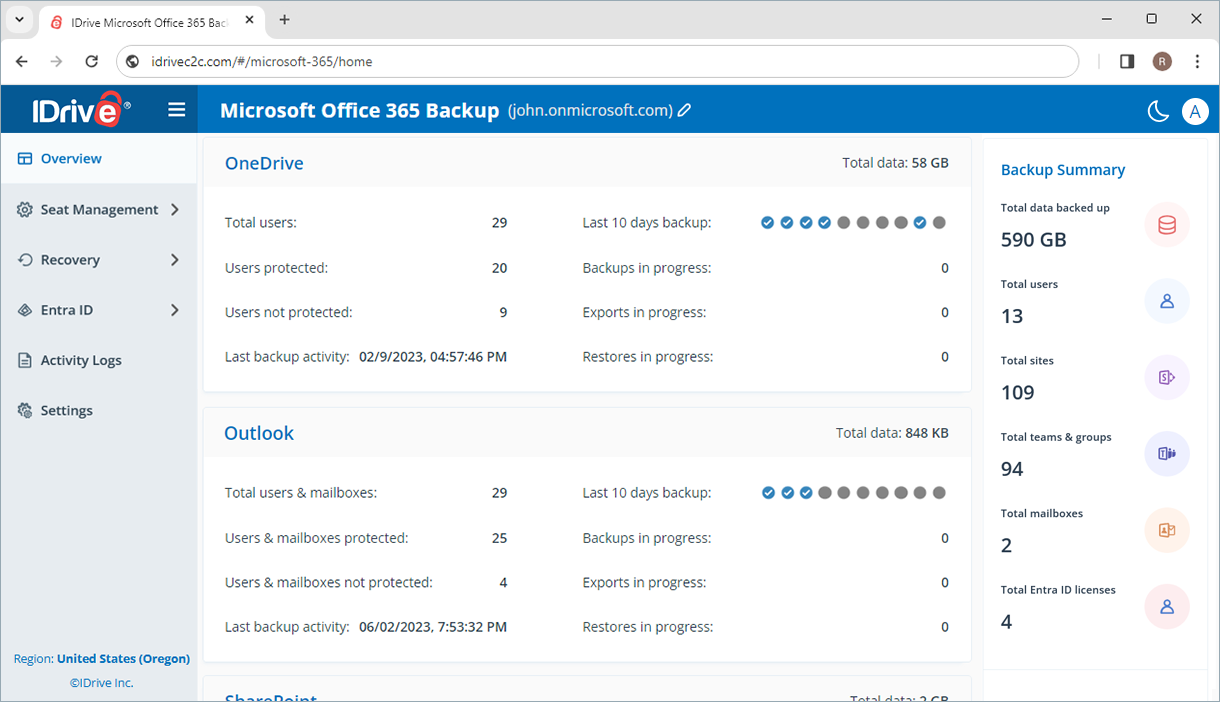Click the Users & mailboxes protected value 25
1220x702 pixels.
[x=499, y=538]
